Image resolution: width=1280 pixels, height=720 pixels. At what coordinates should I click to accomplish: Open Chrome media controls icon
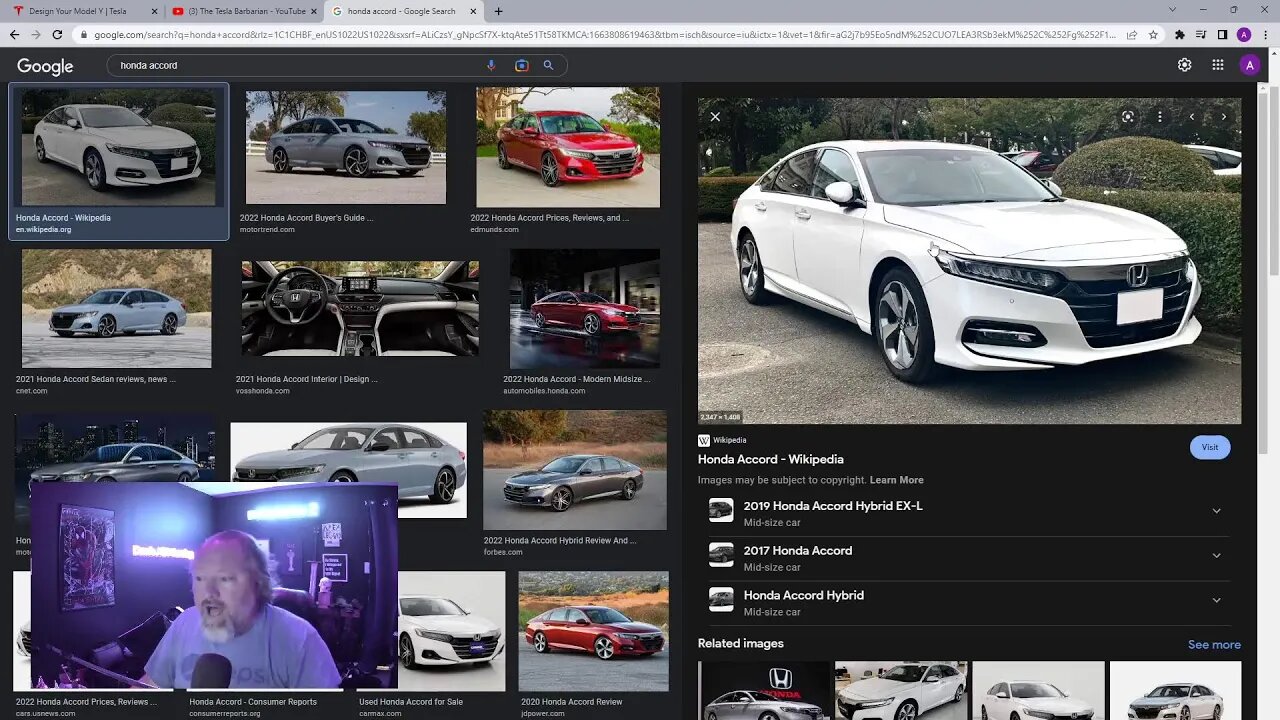[1201, 34]
